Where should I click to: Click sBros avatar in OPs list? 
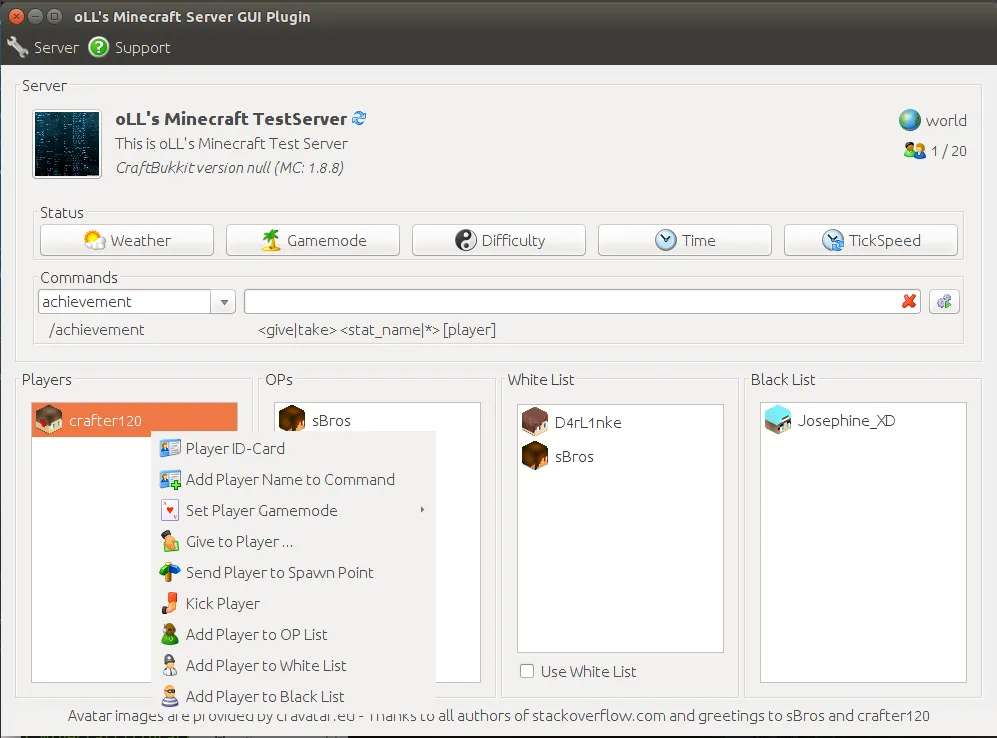click(x=292, y=420)
